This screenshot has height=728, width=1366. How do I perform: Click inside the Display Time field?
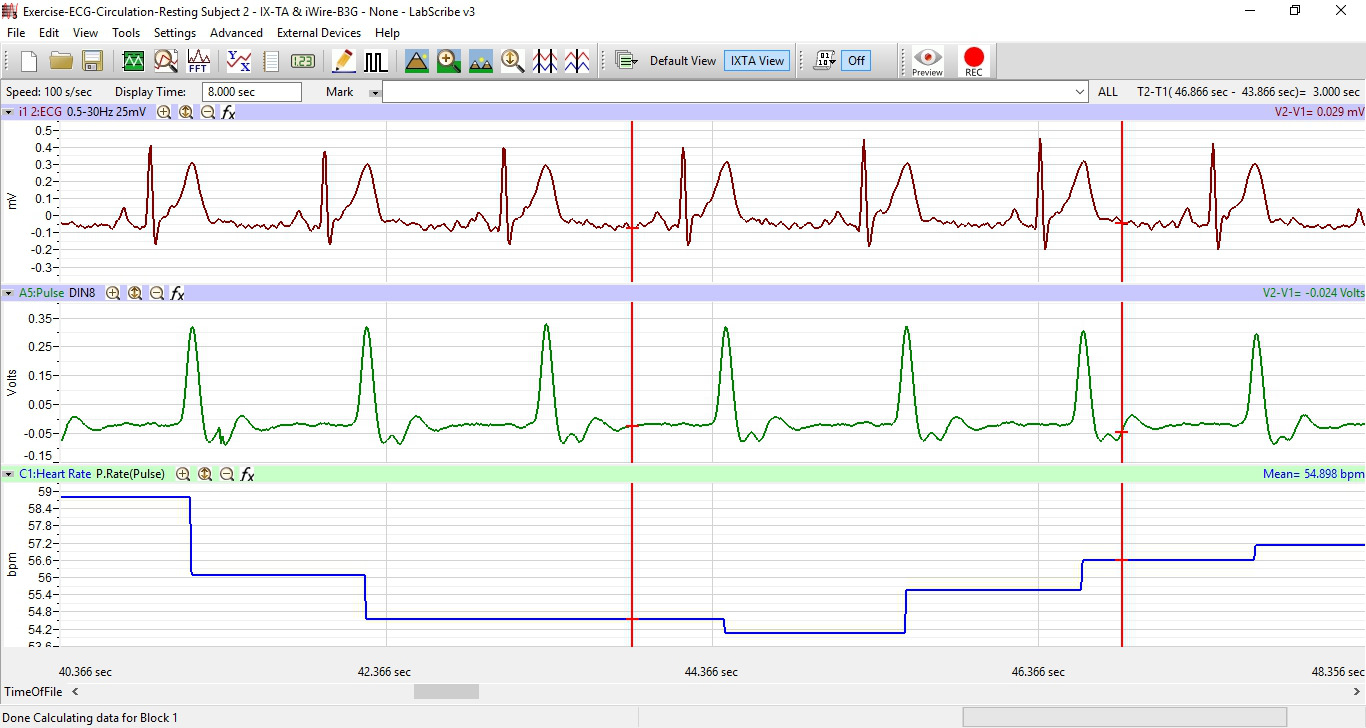251,91
